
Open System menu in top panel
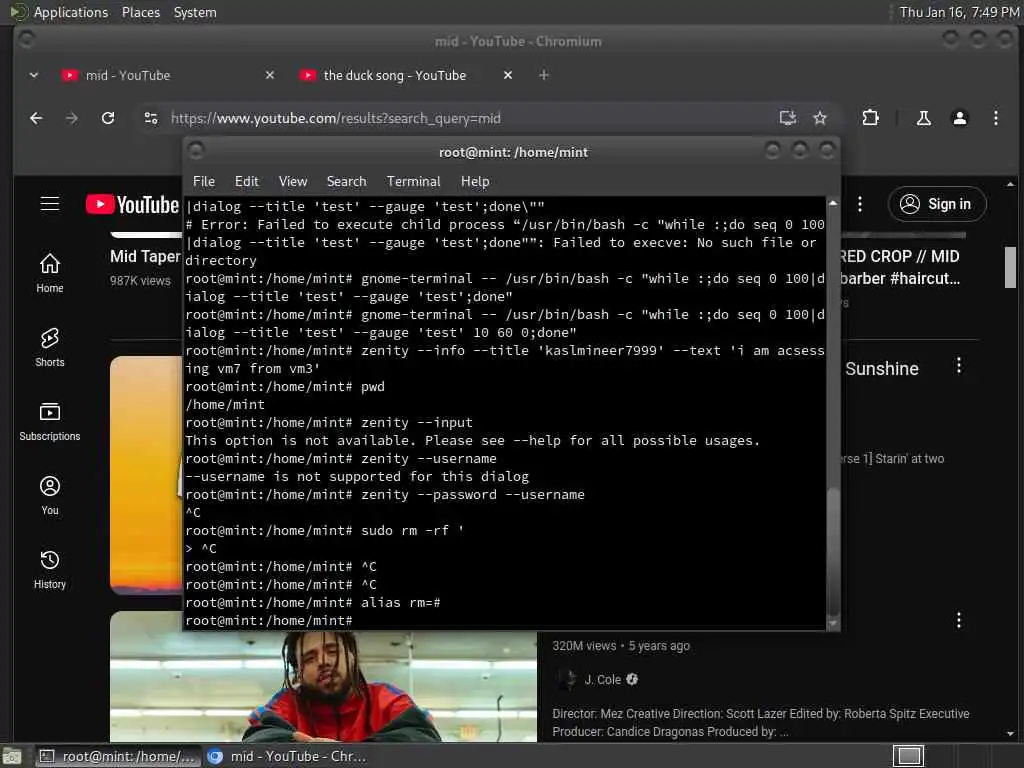pos(195,12)
